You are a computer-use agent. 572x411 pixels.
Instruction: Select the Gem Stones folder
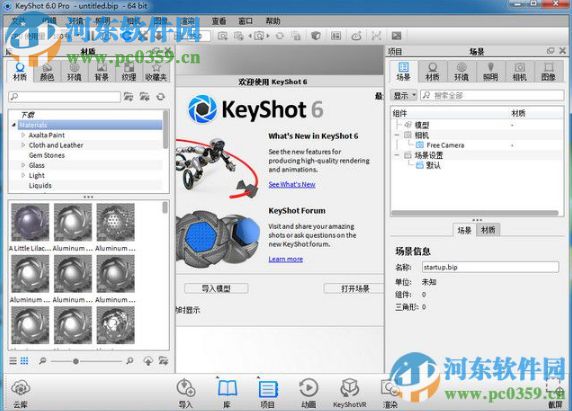(x=47, y=155)
